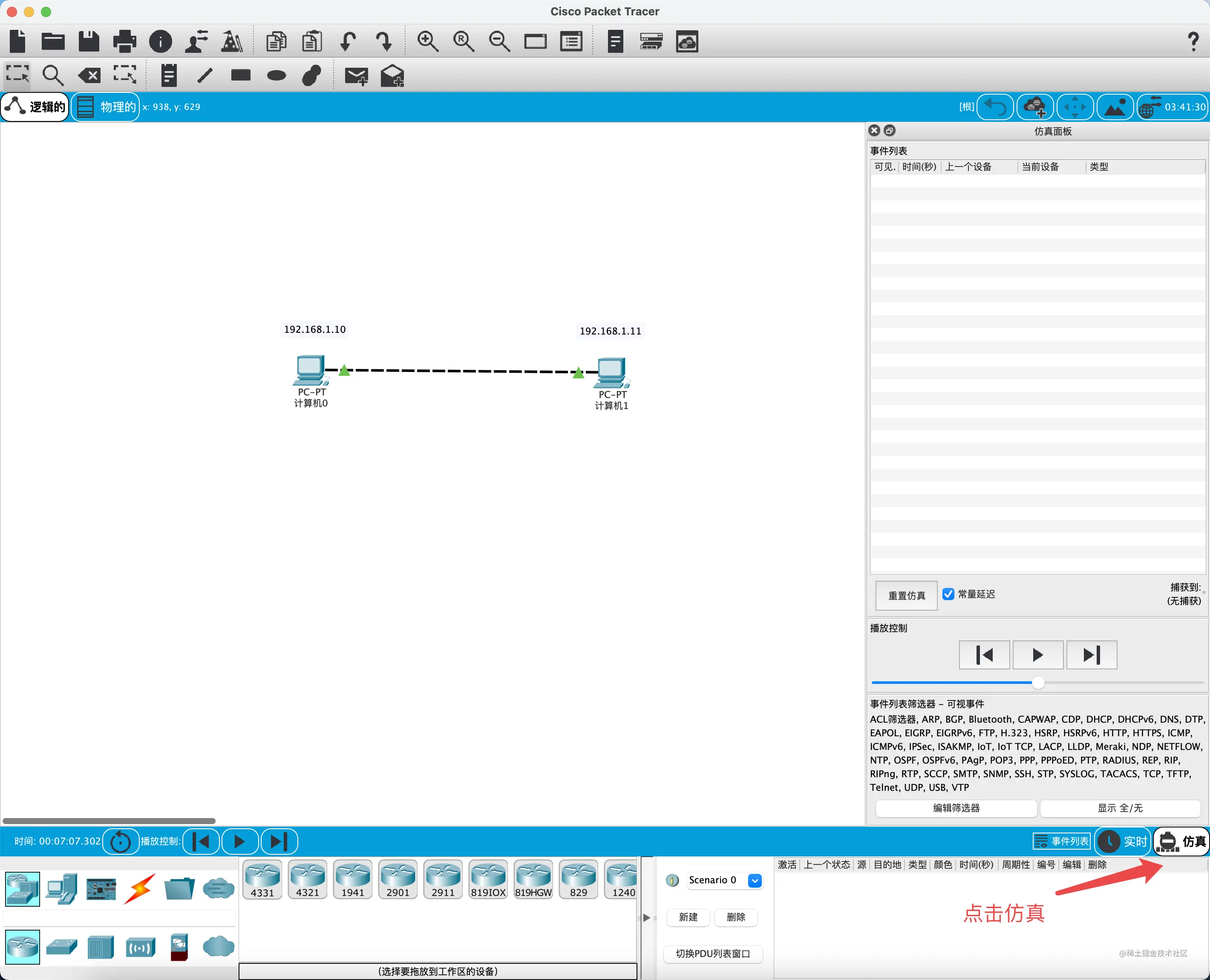Choose the Inspect magnifier tool
Viewport: 1210px width, 980px height.
pyautogui.click(x=53, y=75)
